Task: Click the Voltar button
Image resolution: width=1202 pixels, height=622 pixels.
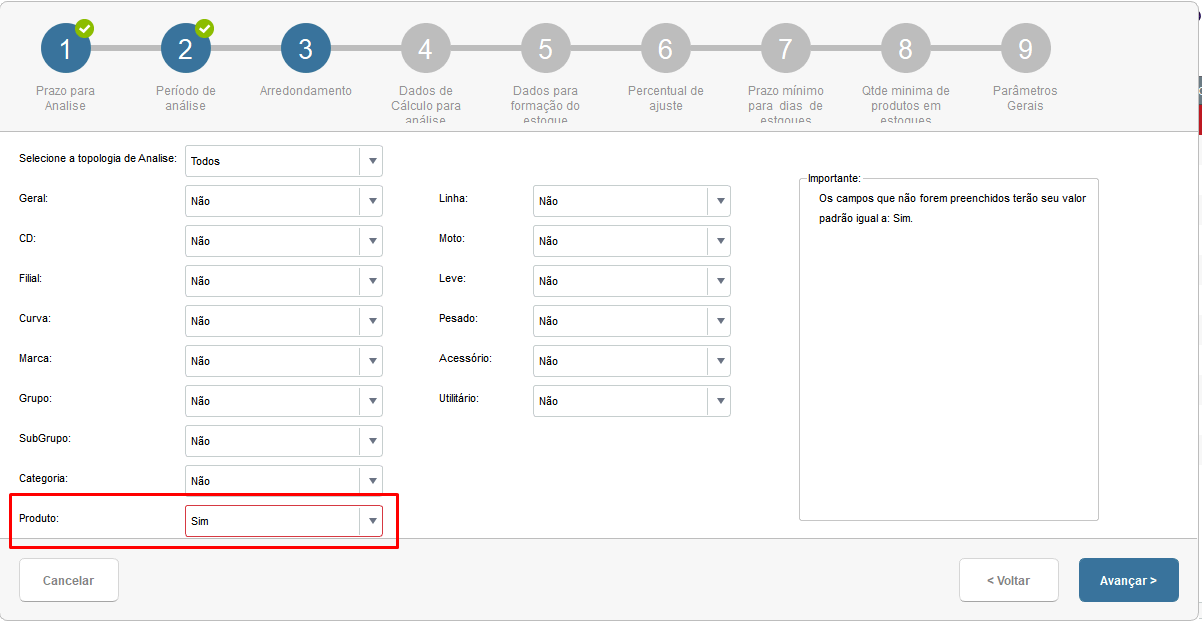Action: click(1008, 580)
